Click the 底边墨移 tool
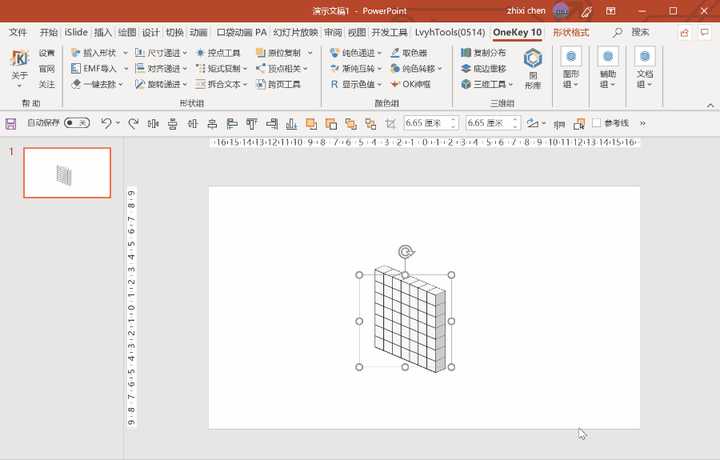Screen dimensions: 720x460 click(484, 68)
